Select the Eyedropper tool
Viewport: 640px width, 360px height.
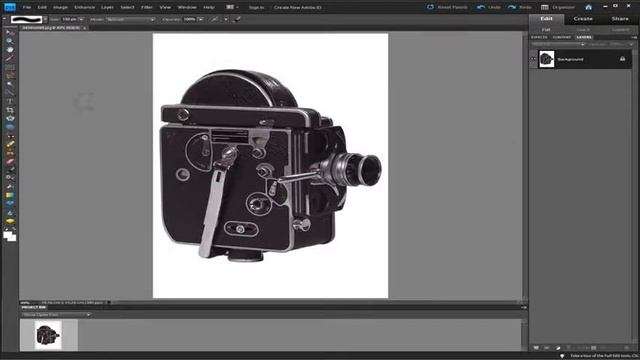click(10, 58)
